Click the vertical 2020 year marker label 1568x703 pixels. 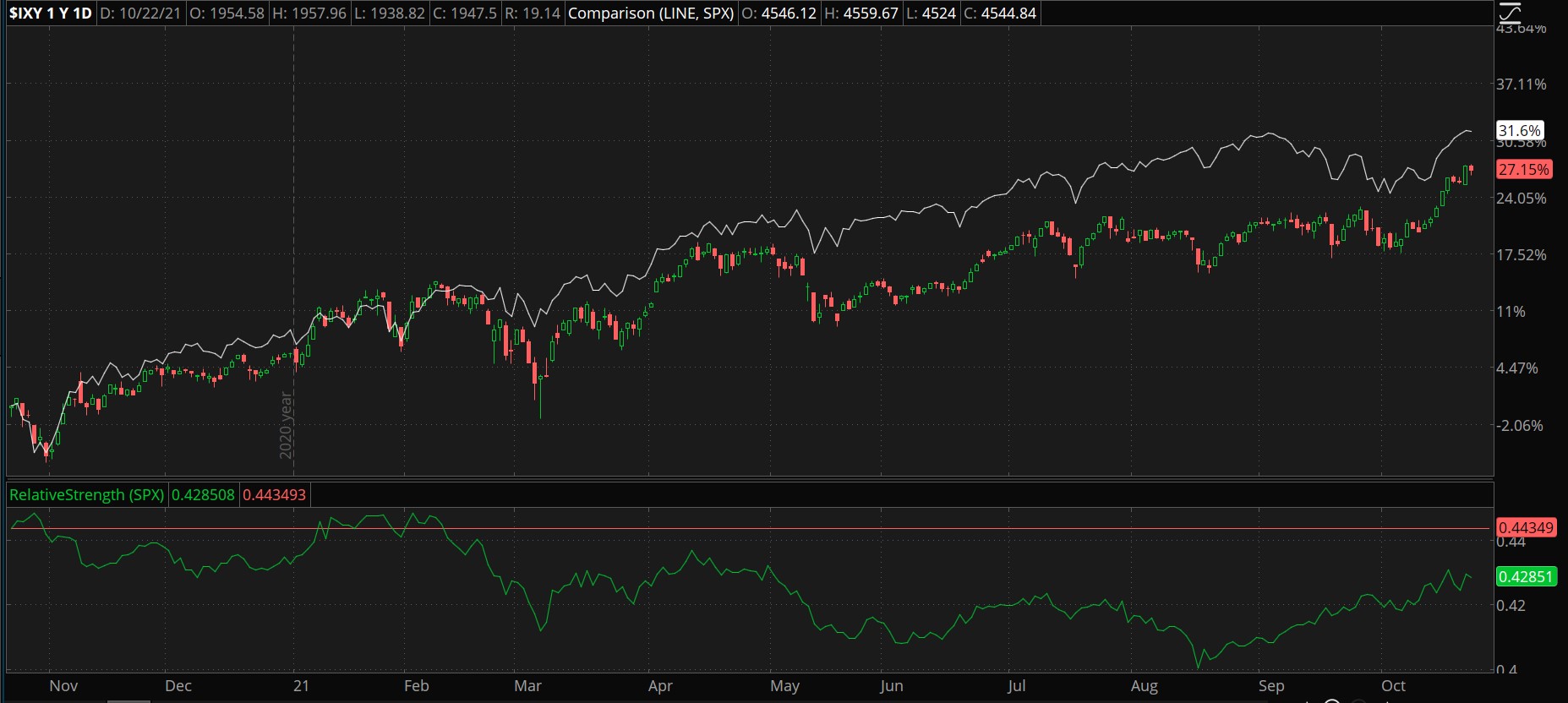point(286,425)
